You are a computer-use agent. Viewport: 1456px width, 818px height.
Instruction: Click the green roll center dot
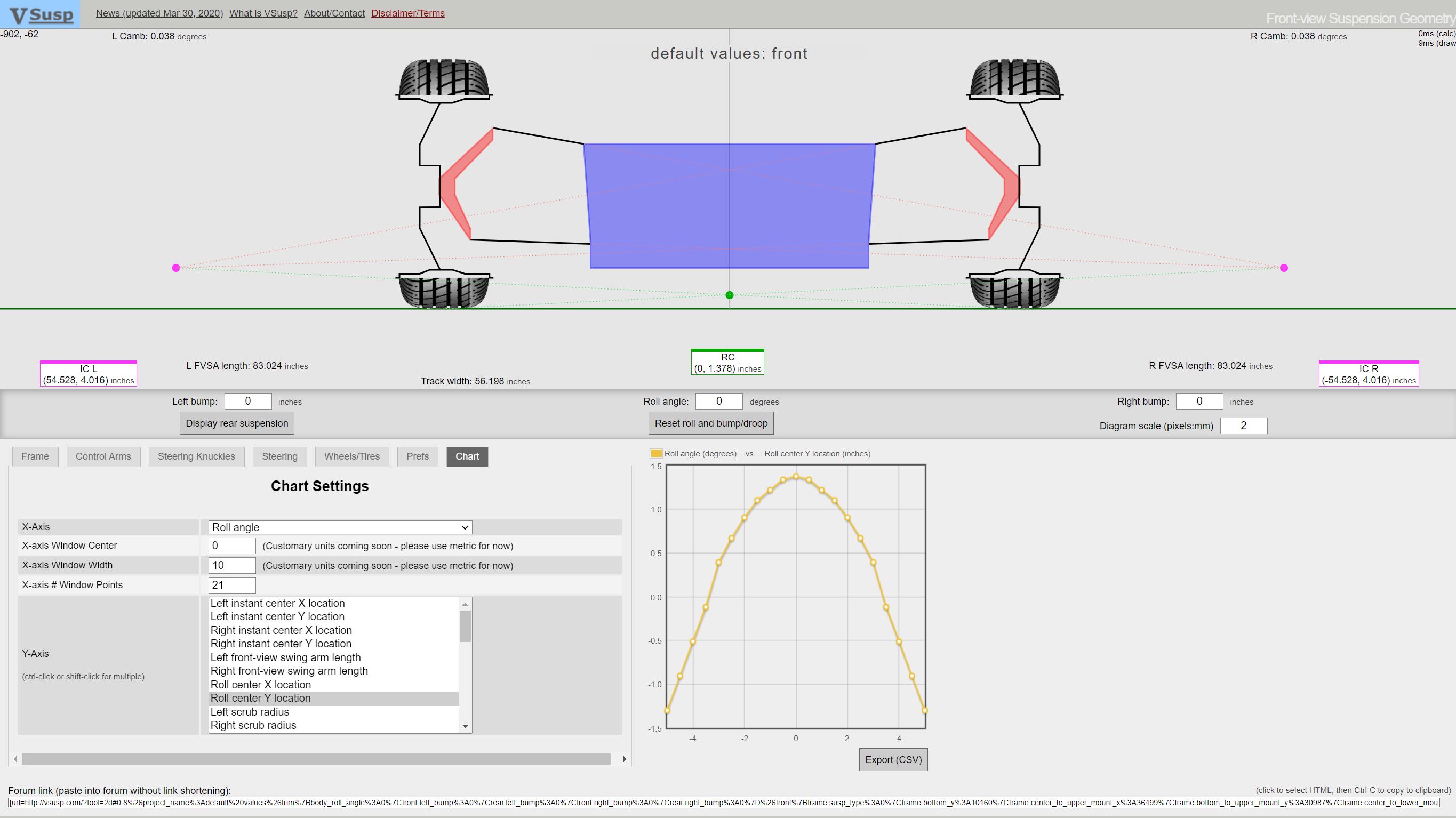[x=729, y=295]
